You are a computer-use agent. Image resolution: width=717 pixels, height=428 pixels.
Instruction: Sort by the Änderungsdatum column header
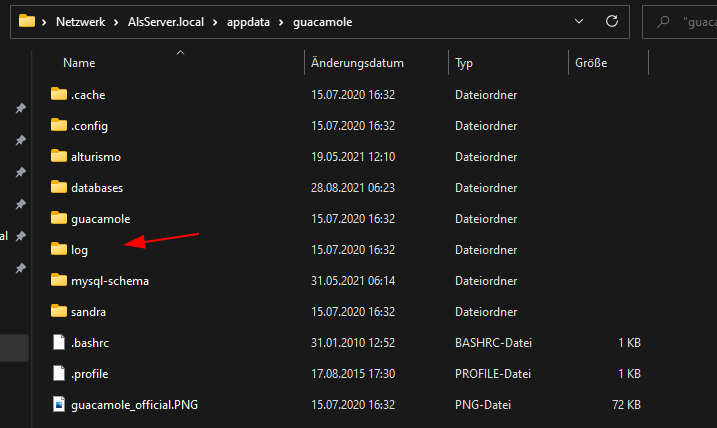(357, 63)
